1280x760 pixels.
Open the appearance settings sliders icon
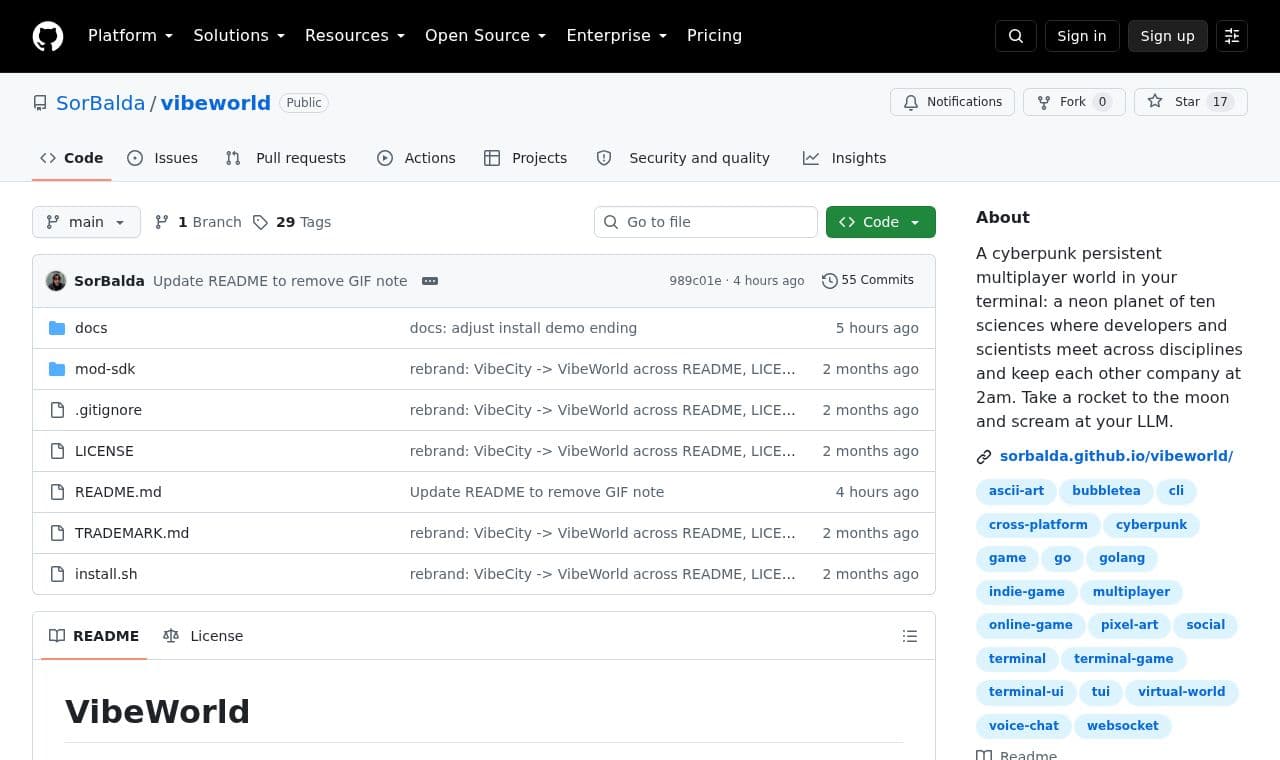[1232, 36]
